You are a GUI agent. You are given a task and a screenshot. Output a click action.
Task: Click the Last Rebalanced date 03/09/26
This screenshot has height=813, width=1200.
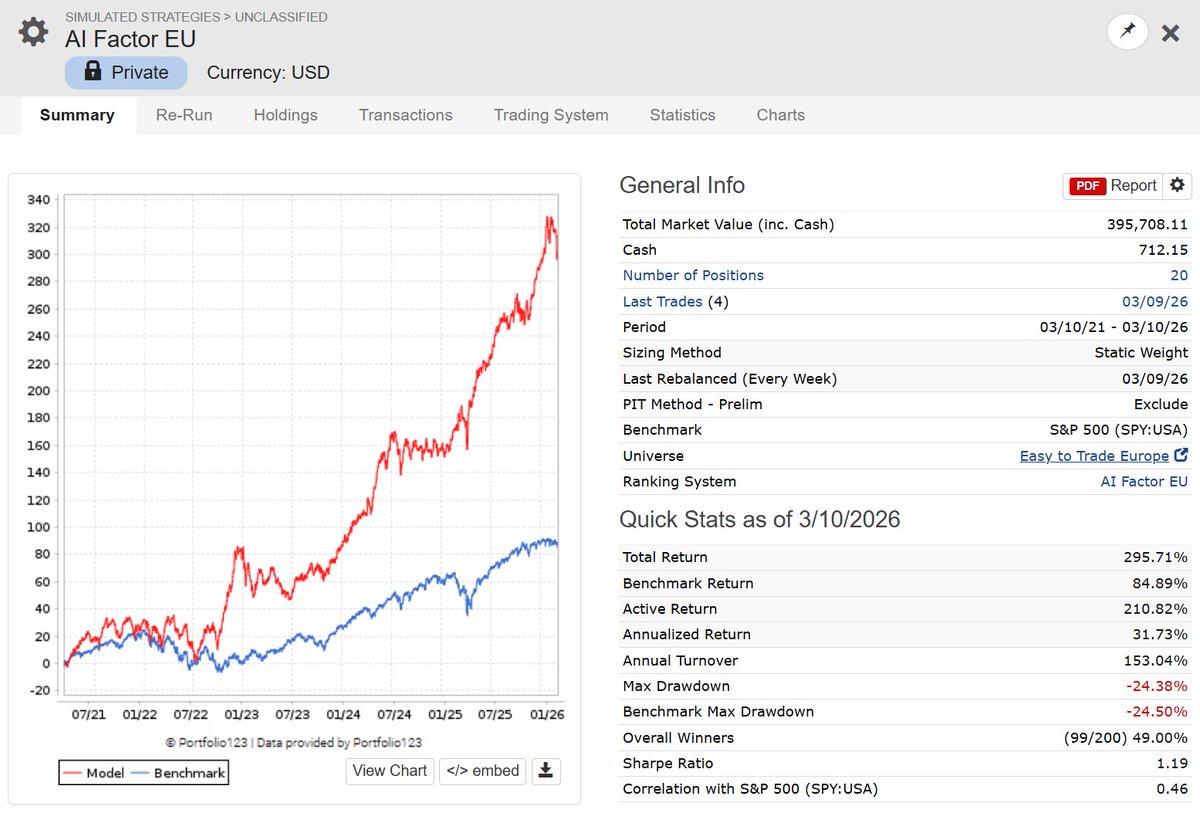pyautogui.click(x=1155, y=378)
